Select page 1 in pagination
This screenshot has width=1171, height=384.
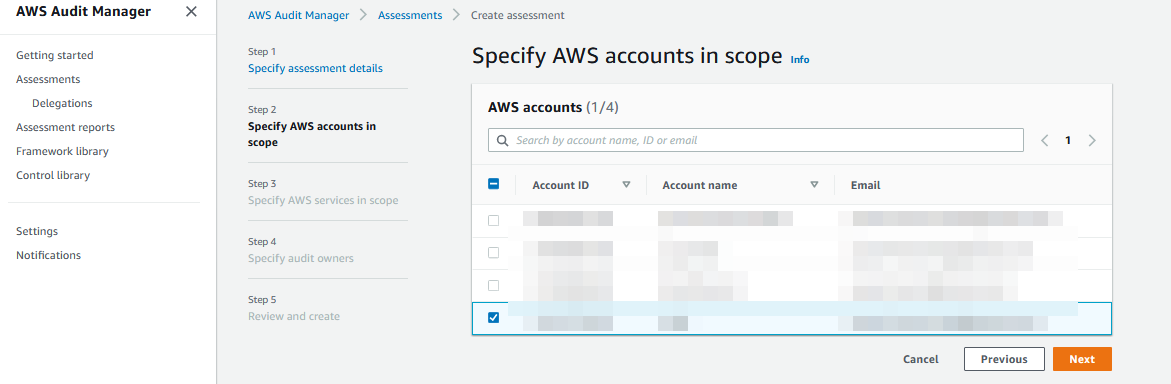[1068, 140]
